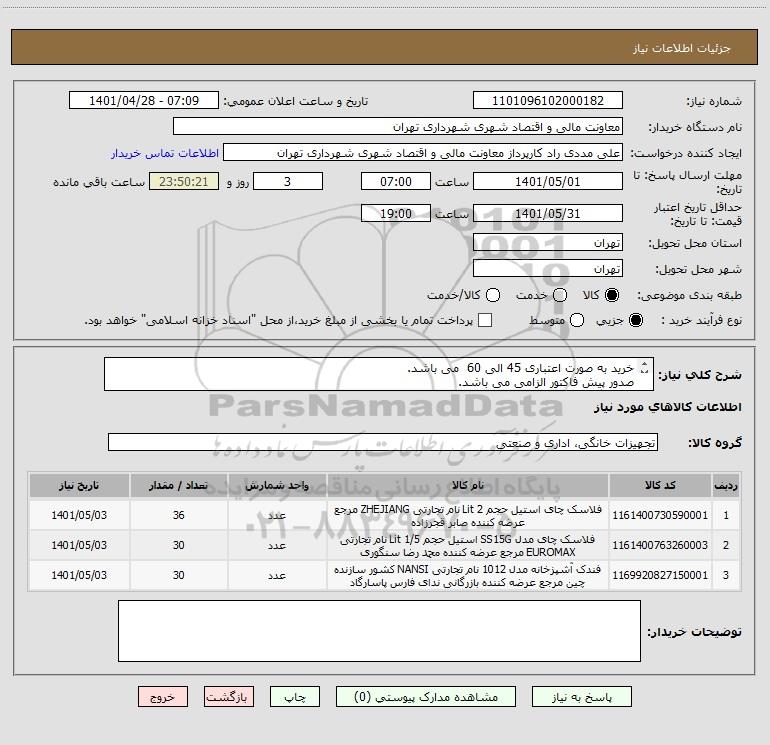Click the NANSI kitchen lighter item name
The height and width of the screenshot is (745, 770).
point(468,576)
